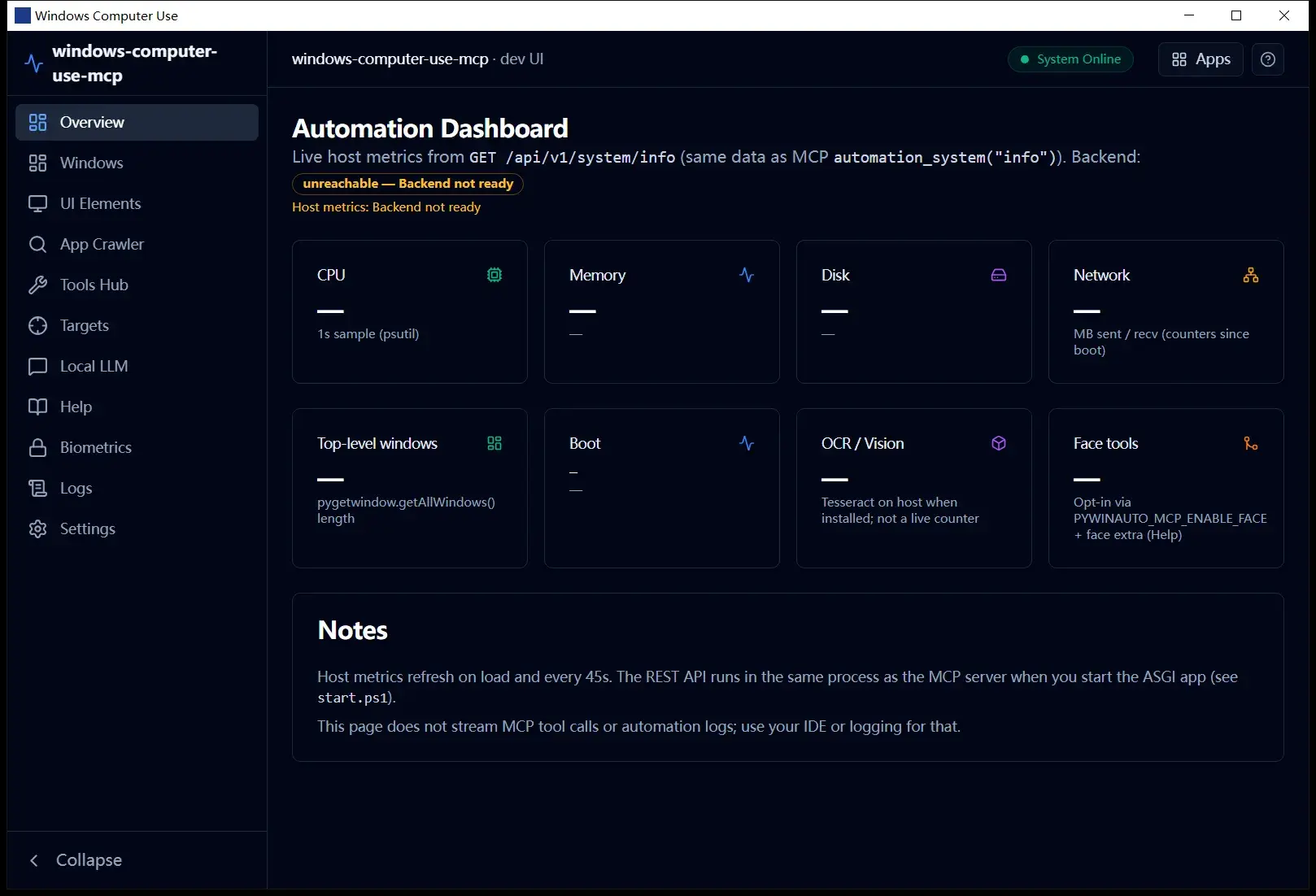Click the Face tools icon
Image resolution: width=1316 pixels, height=896 pixels.
click(1251, 443)
